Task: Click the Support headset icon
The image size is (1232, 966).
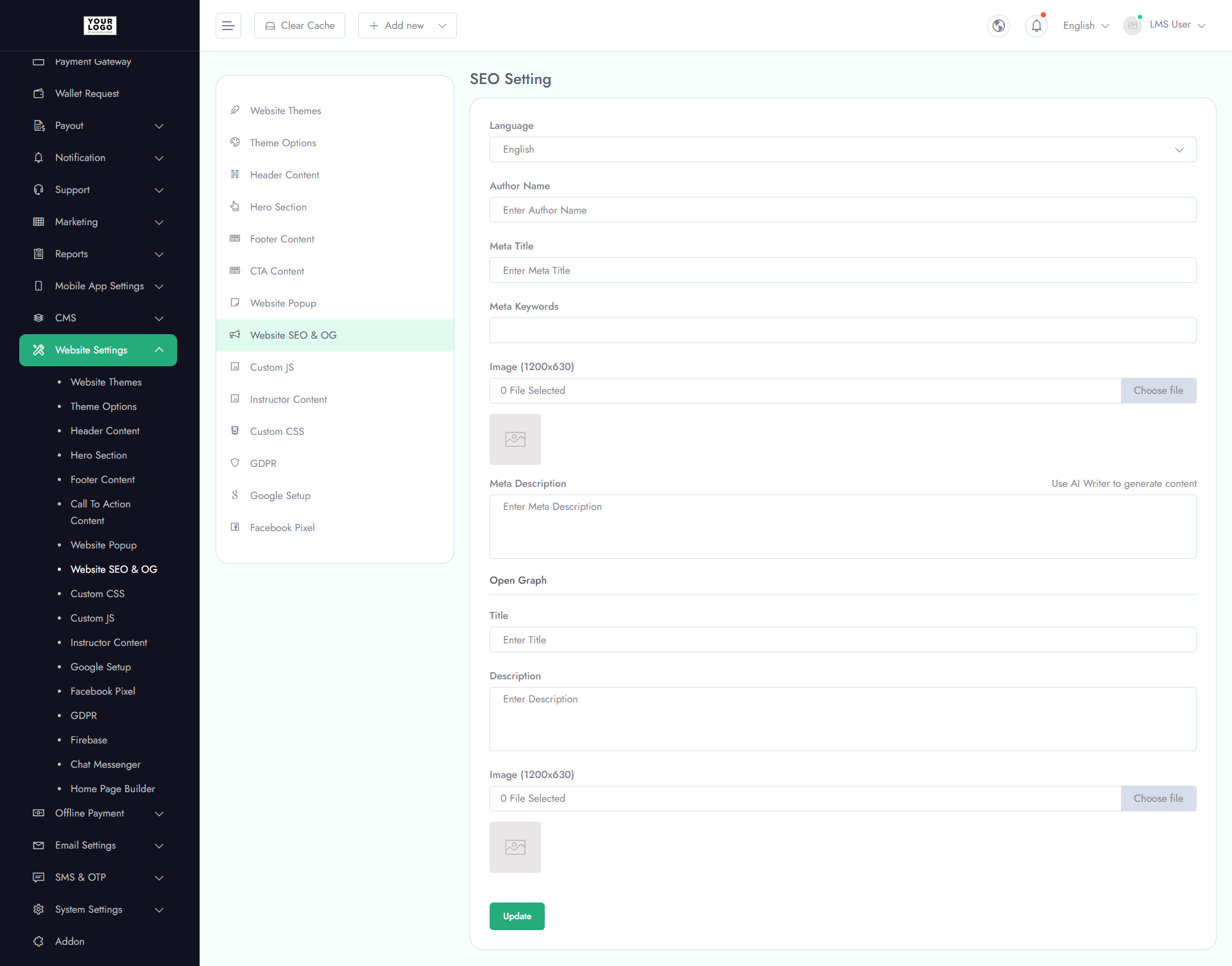Action: (38, 190)
